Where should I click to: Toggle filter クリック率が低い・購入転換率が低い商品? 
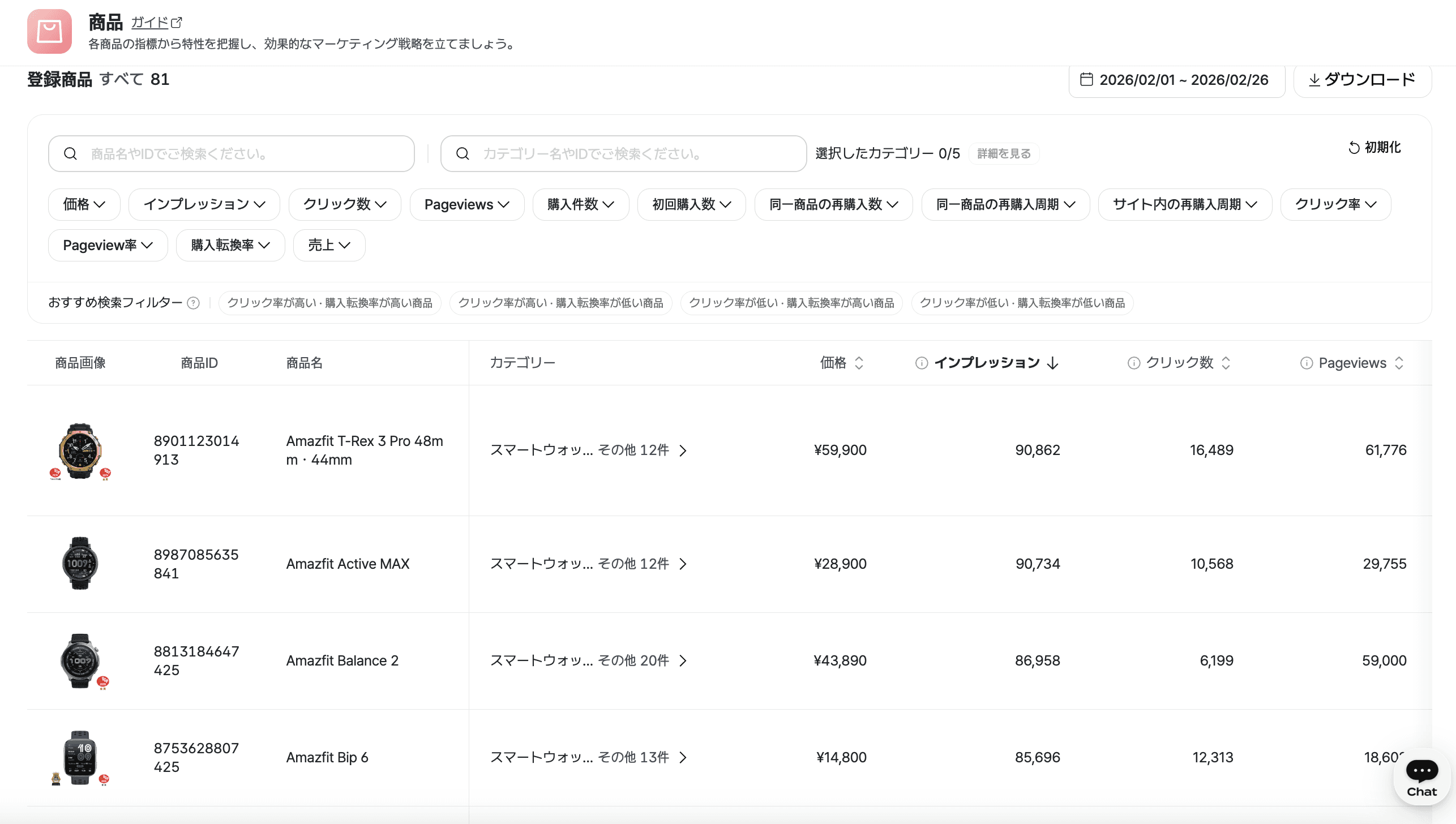point(1022,303)
